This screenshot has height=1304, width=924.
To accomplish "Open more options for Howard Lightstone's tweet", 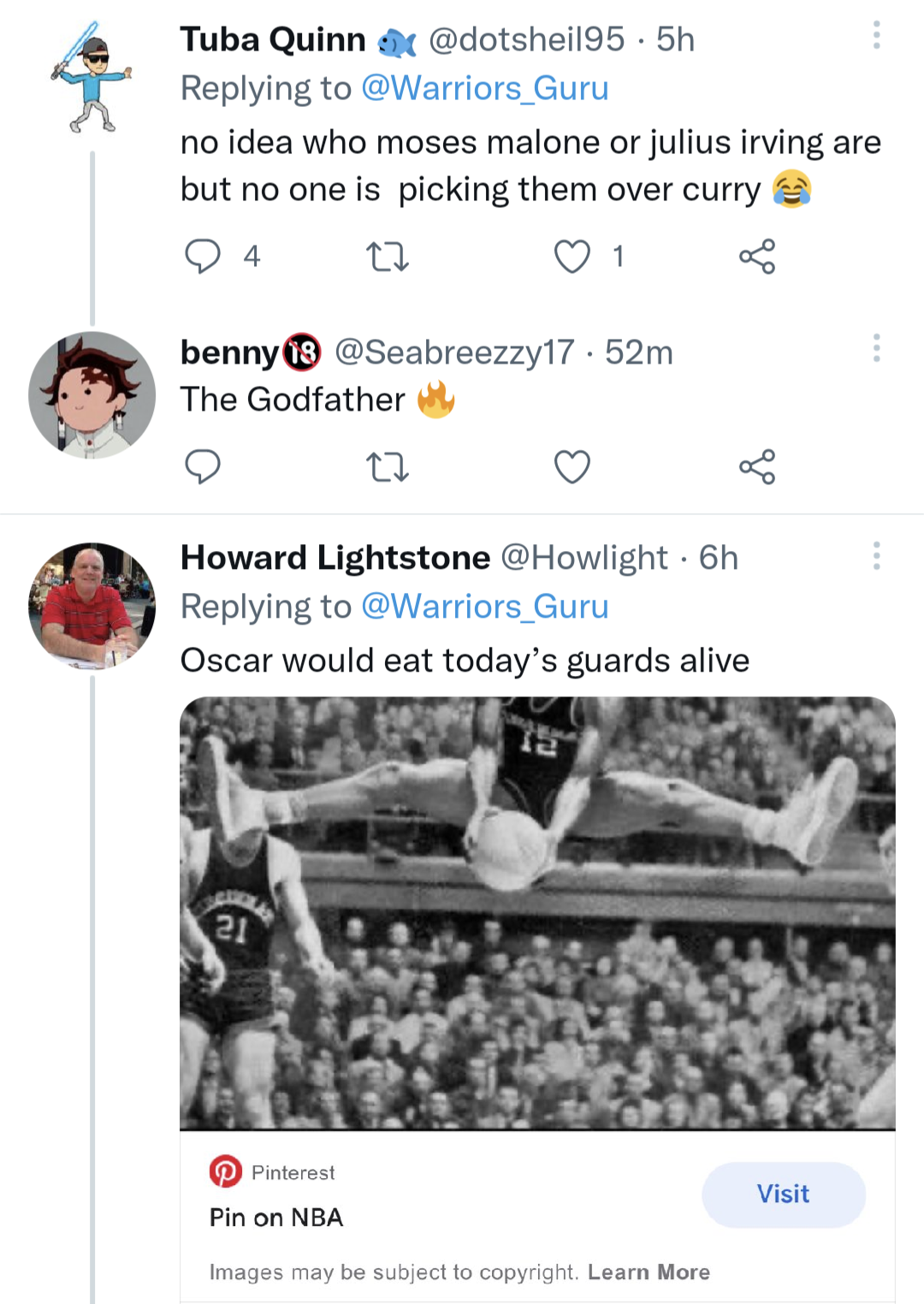I will pos(876,556).
